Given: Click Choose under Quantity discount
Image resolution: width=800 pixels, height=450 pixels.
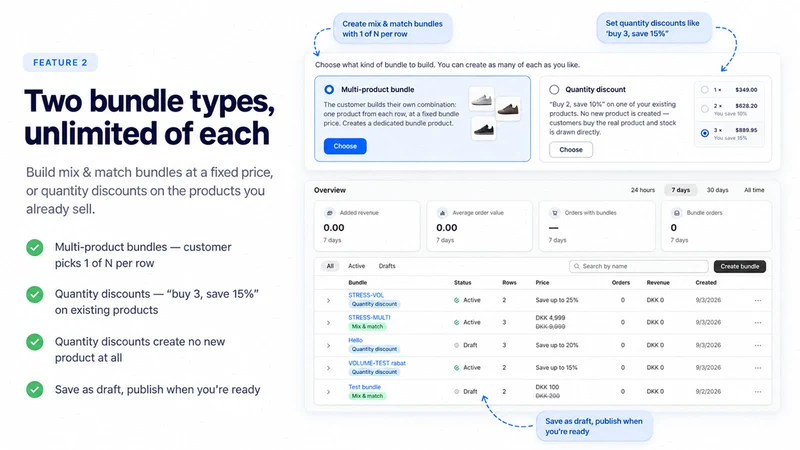Looking at the screenshot, I should 571,149.
